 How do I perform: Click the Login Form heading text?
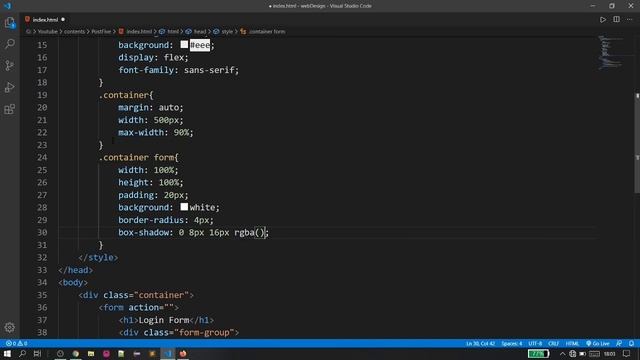[x=164, y=320]
